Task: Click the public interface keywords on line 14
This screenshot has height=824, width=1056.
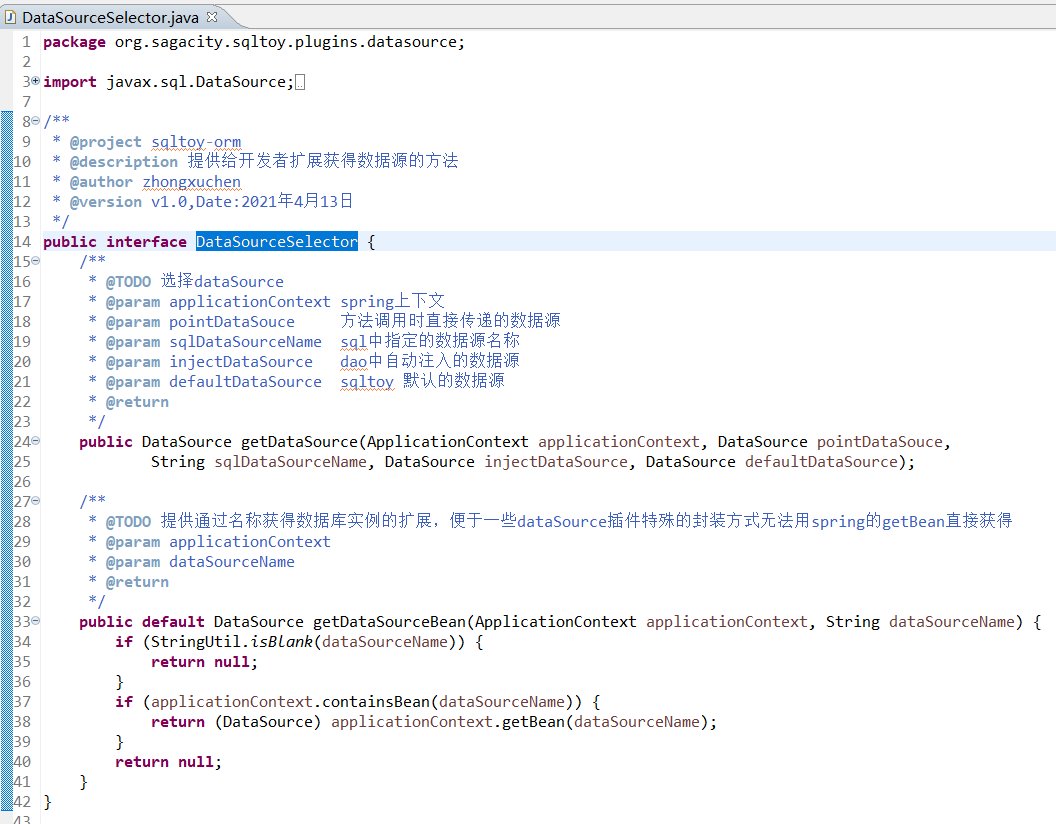Action: pyautogui.click(x=114, y=242)
